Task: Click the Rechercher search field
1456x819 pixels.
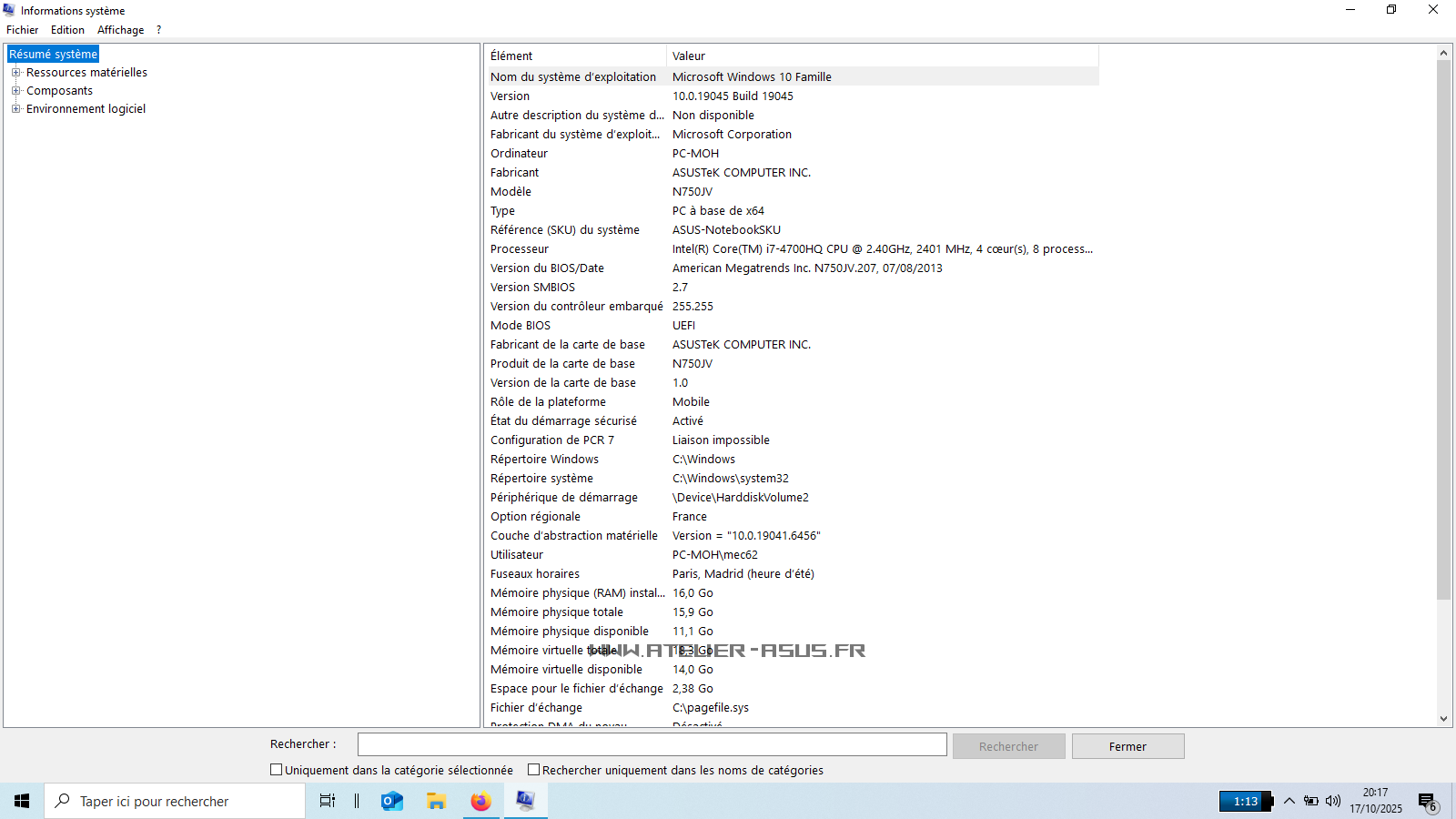Action: tap(652, 744)
